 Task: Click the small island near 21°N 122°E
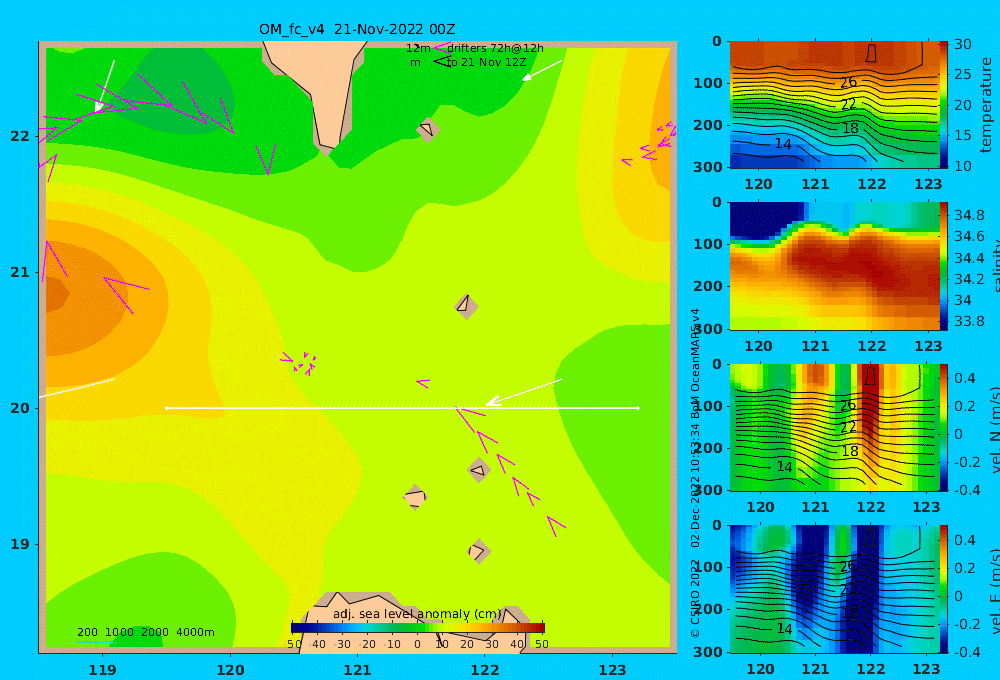pyautogui.click(x=466, y=306)
